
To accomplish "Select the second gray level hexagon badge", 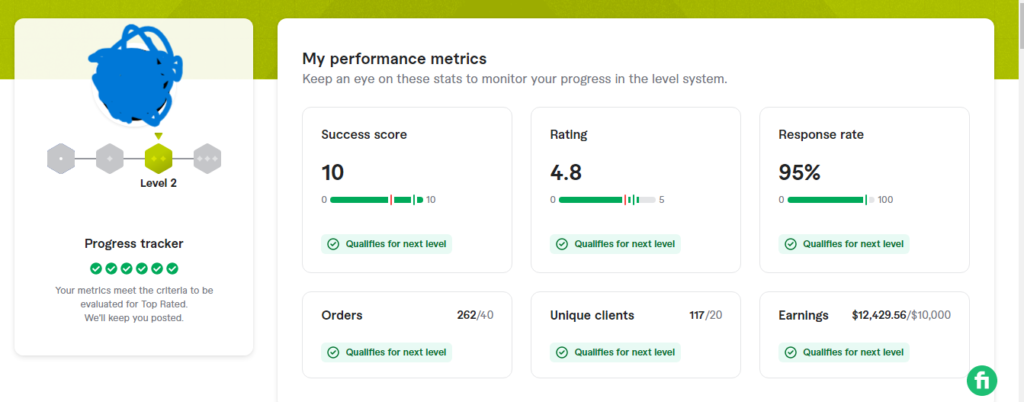I will pyautogui.click(x=110, y=158).
